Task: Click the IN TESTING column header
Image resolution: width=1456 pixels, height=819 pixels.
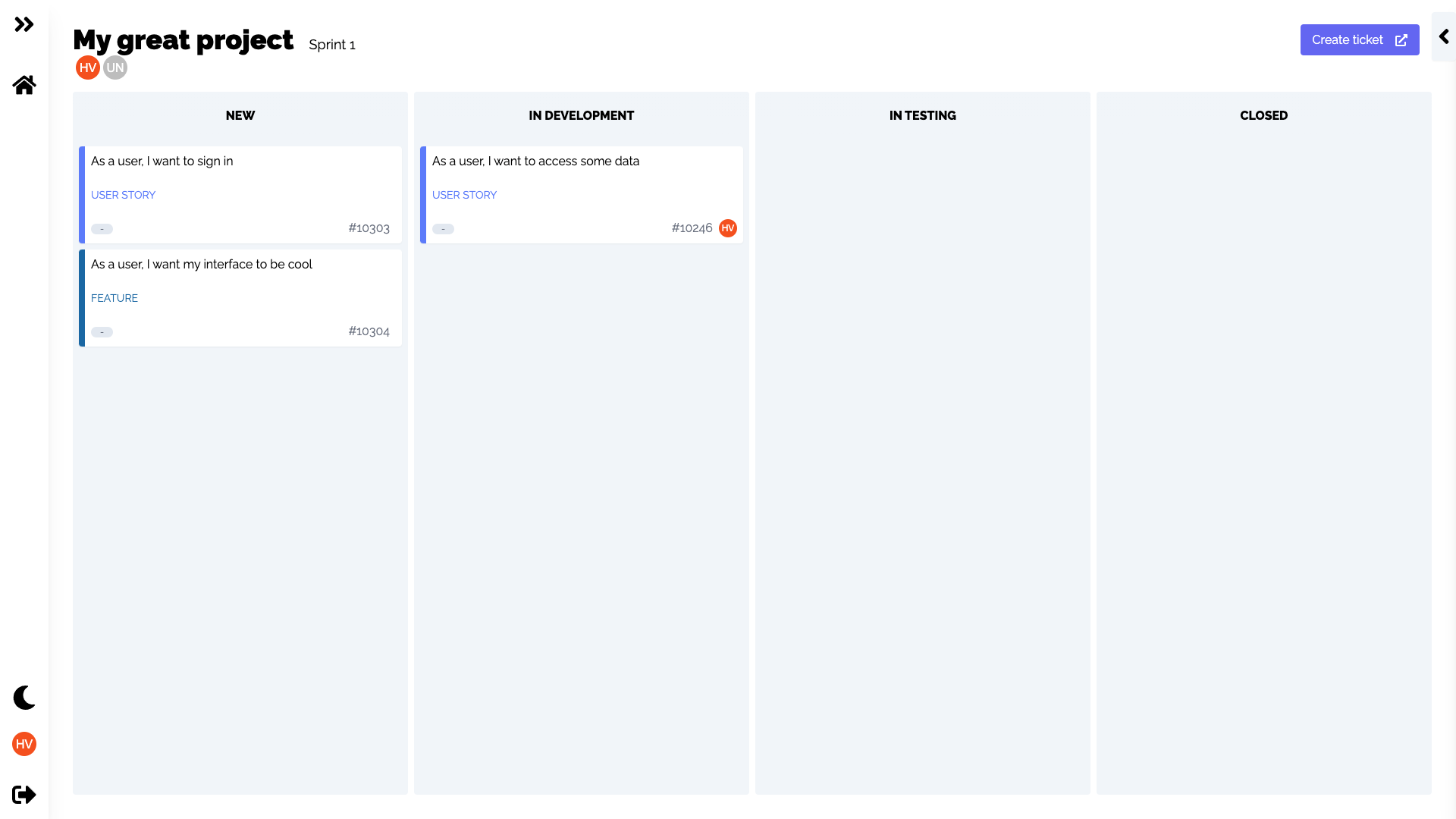Action: point(922,115)
